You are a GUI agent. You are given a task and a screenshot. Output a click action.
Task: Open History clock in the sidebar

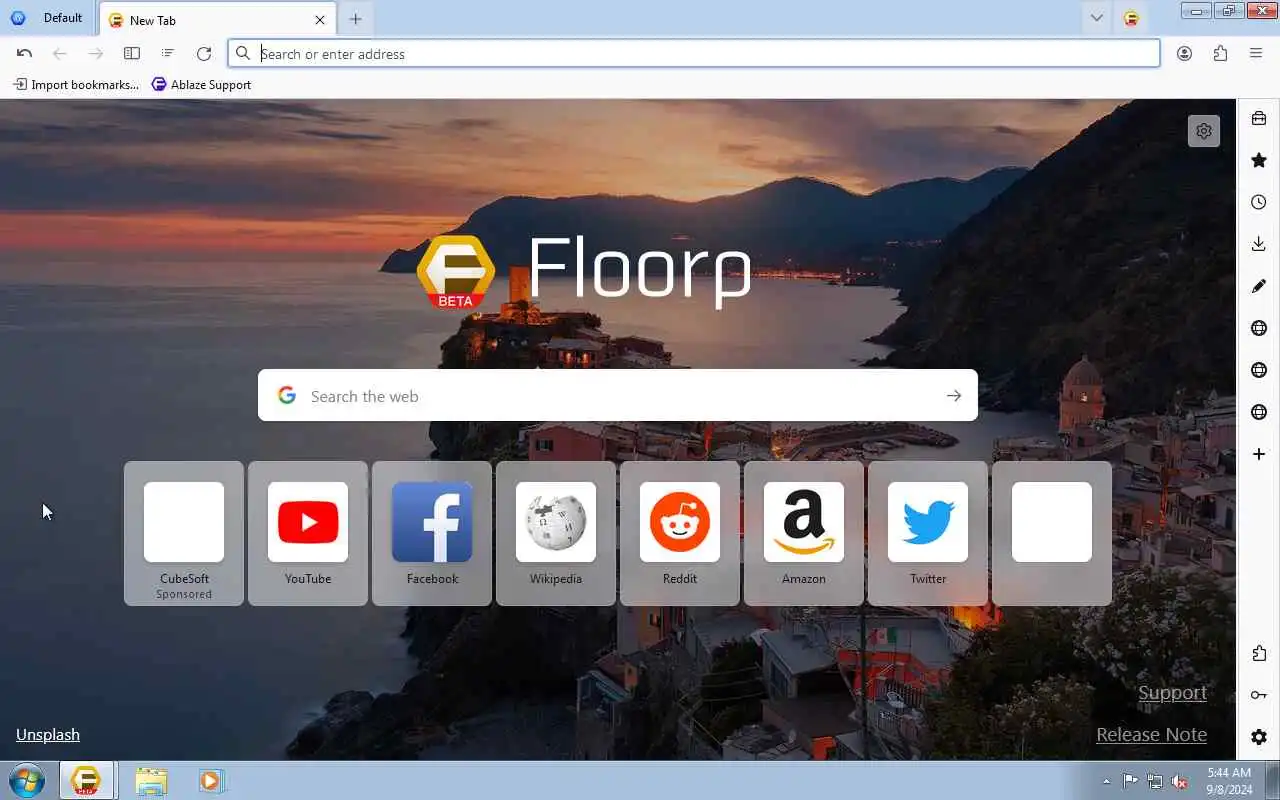click(x=1259, y=202)
